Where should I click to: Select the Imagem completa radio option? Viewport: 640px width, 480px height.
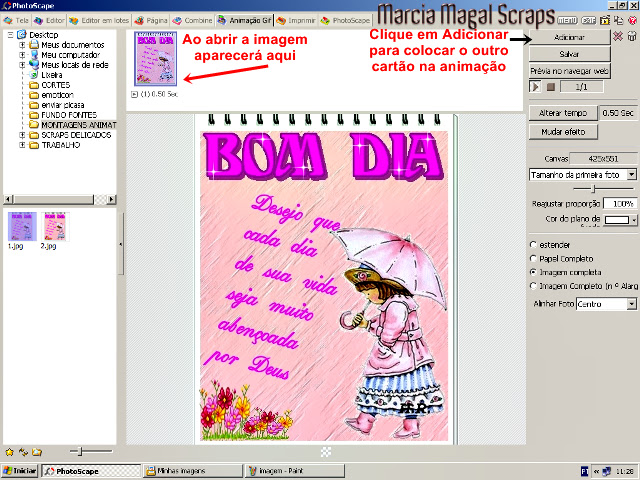pyautogui.click(x=533, y=272)
